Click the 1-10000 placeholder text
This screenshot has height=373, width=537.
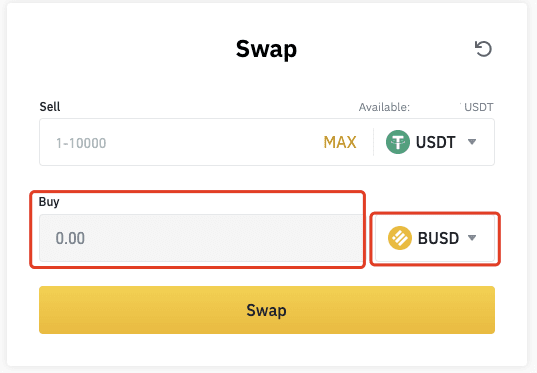pyautogui.click(x=81, y=143)
